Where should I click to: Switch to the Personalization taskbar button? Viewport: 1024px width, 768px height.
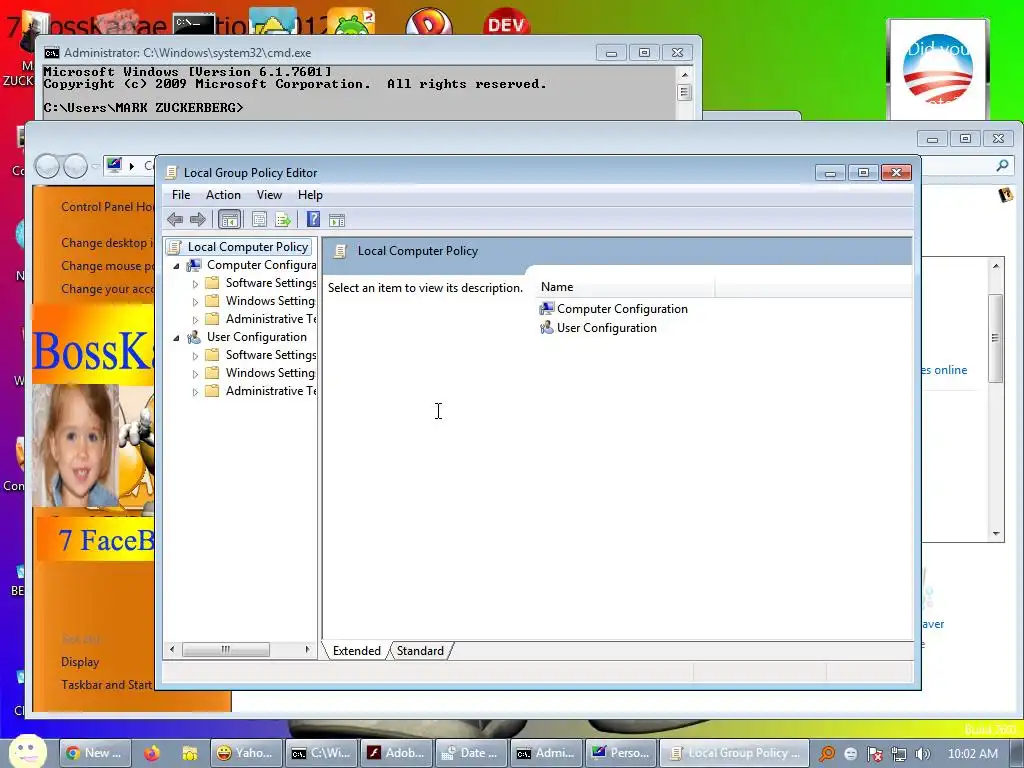click(620, 753)
